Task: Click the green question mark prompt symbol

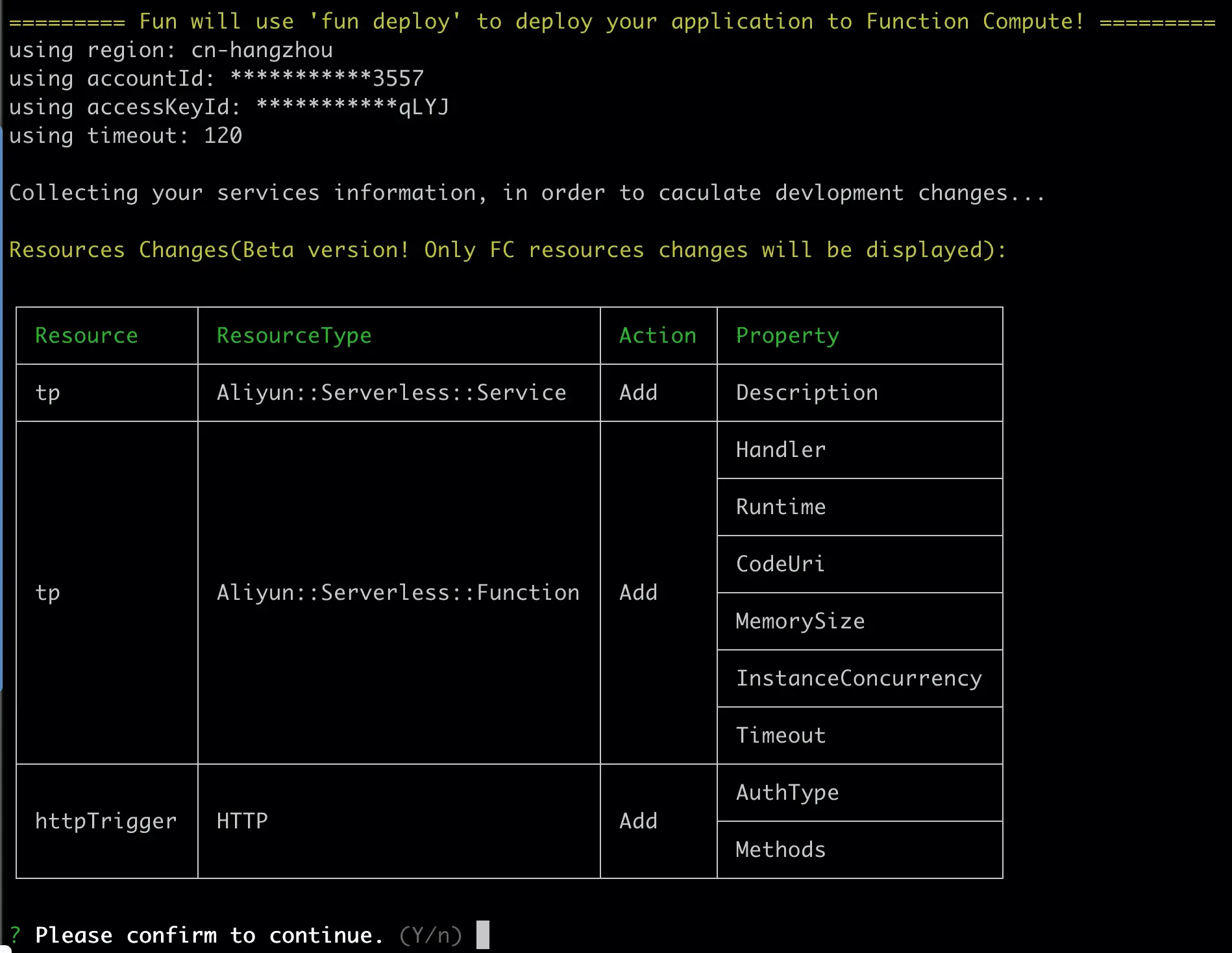Action: (15, 935)
